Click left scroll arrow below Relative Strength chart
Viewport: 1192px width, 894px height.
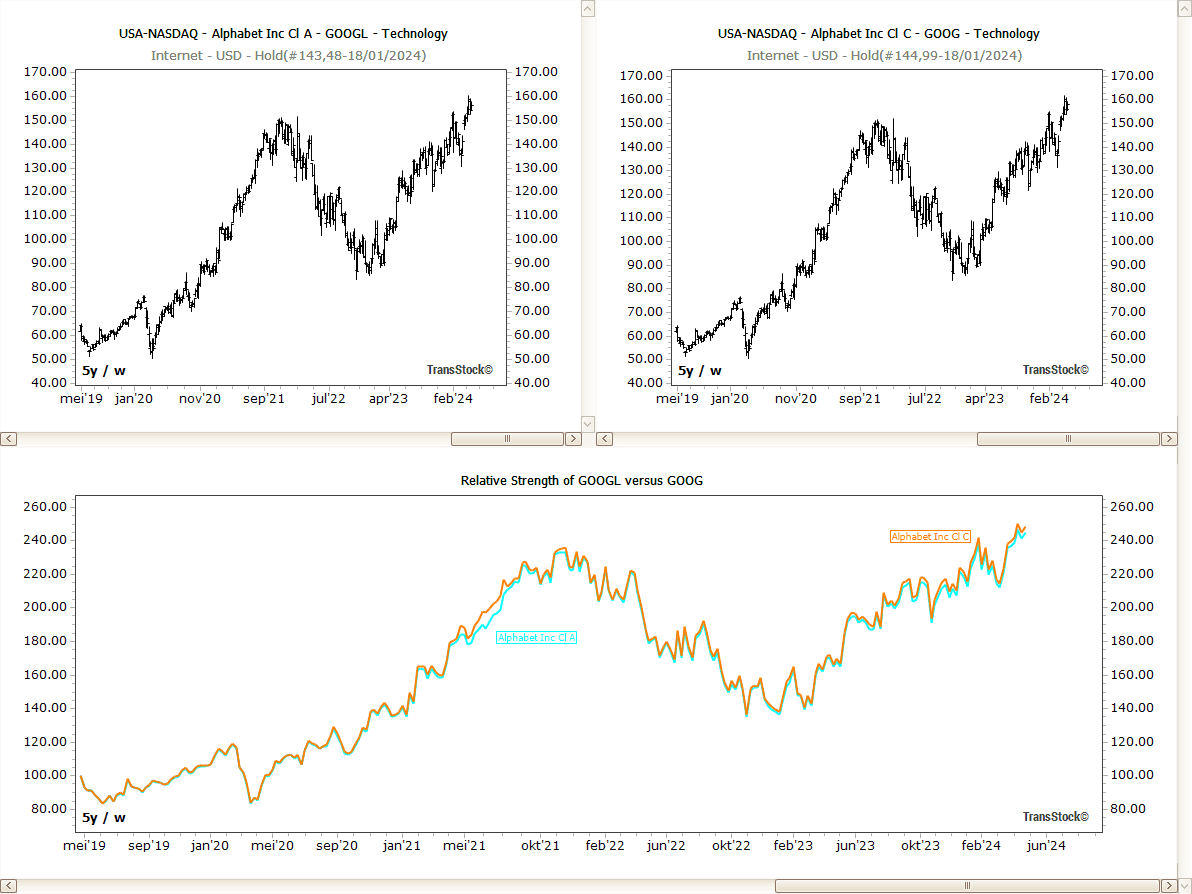point(8,885)
